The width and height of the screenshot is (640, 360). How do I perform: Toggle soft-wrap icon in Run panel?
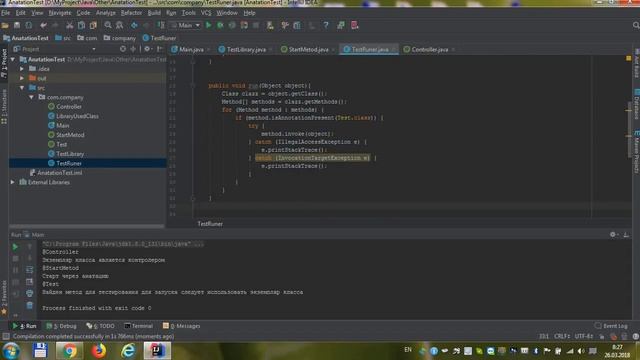(x=29, y=270)
